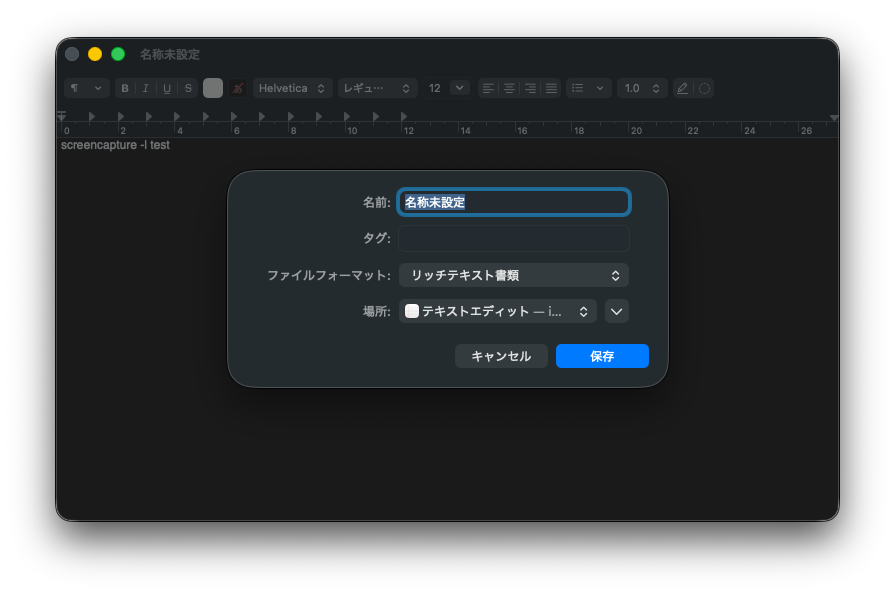895x595 pixels.
Task: Toggle bold formatting
Action: (x=125, y=88)
